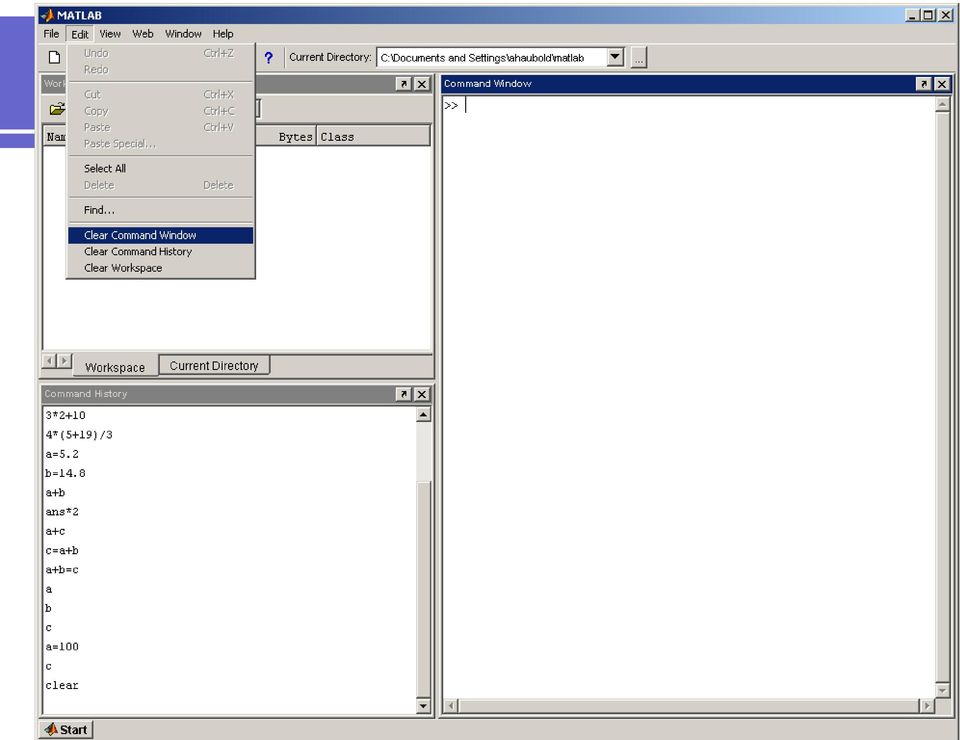This screenshot has height=740, width=960.
Task: Click tab scroll right arrow below Workspace
Action: 64,361
